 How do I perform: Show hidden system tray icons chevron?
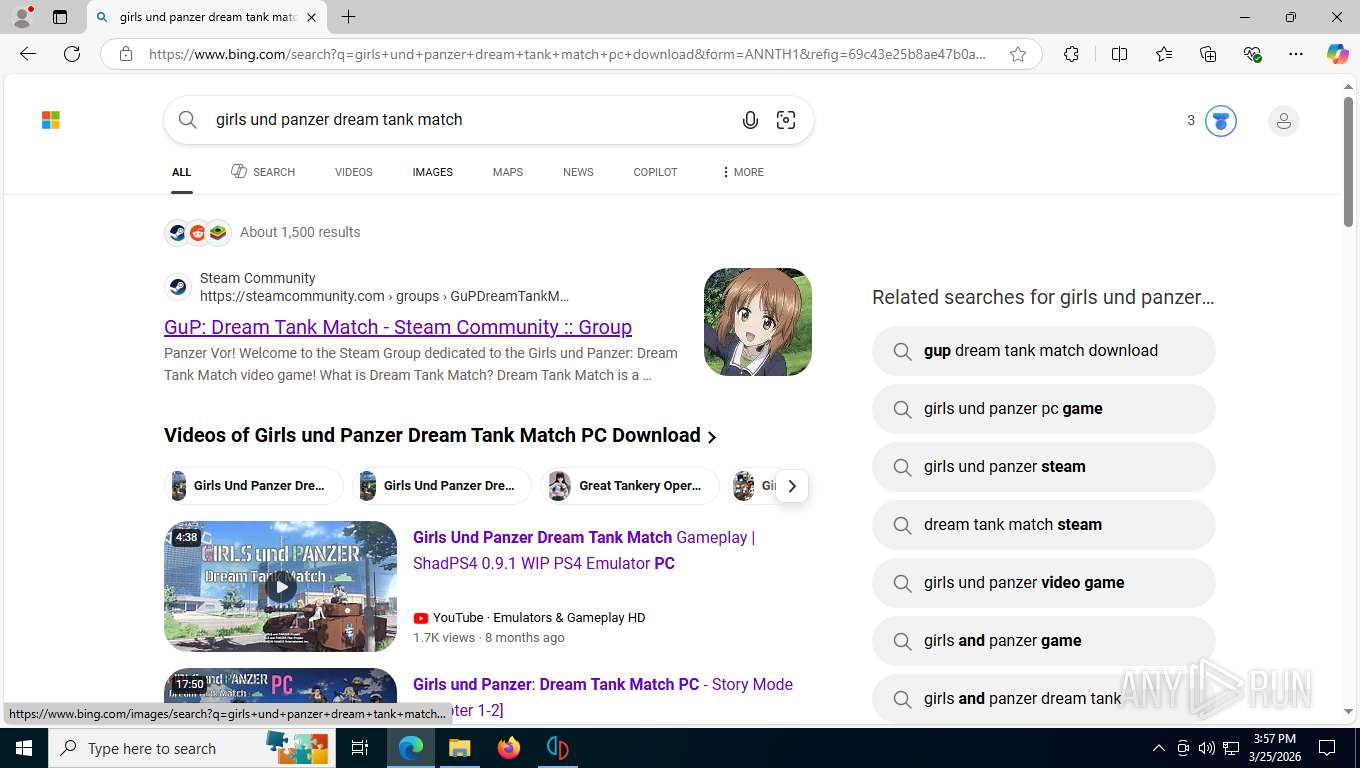point(1159,748)
